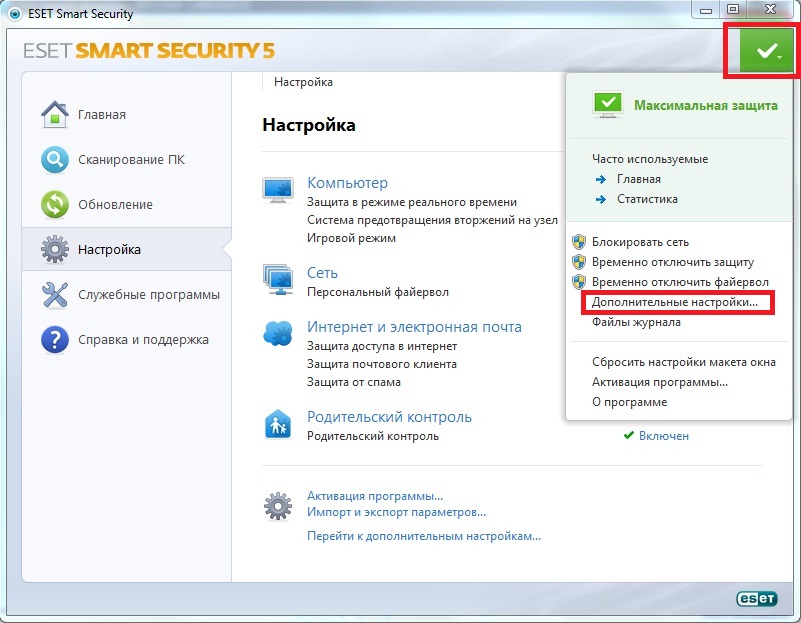The height and width of the screenshot is (623, 801).
Task: Click the Максимальная защита status text
Action: tap(706, 105)
